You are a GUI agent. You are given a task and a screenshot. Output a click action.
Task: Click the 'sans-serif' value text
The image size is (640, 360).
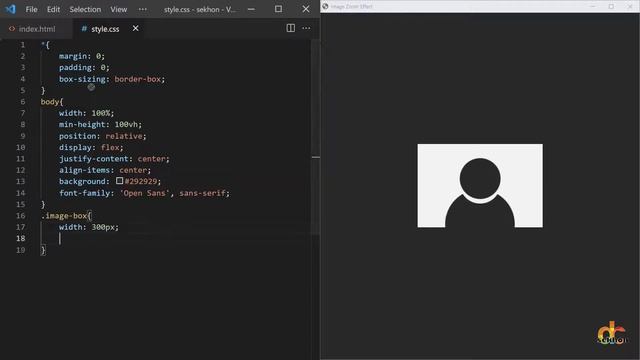point(202,193)
